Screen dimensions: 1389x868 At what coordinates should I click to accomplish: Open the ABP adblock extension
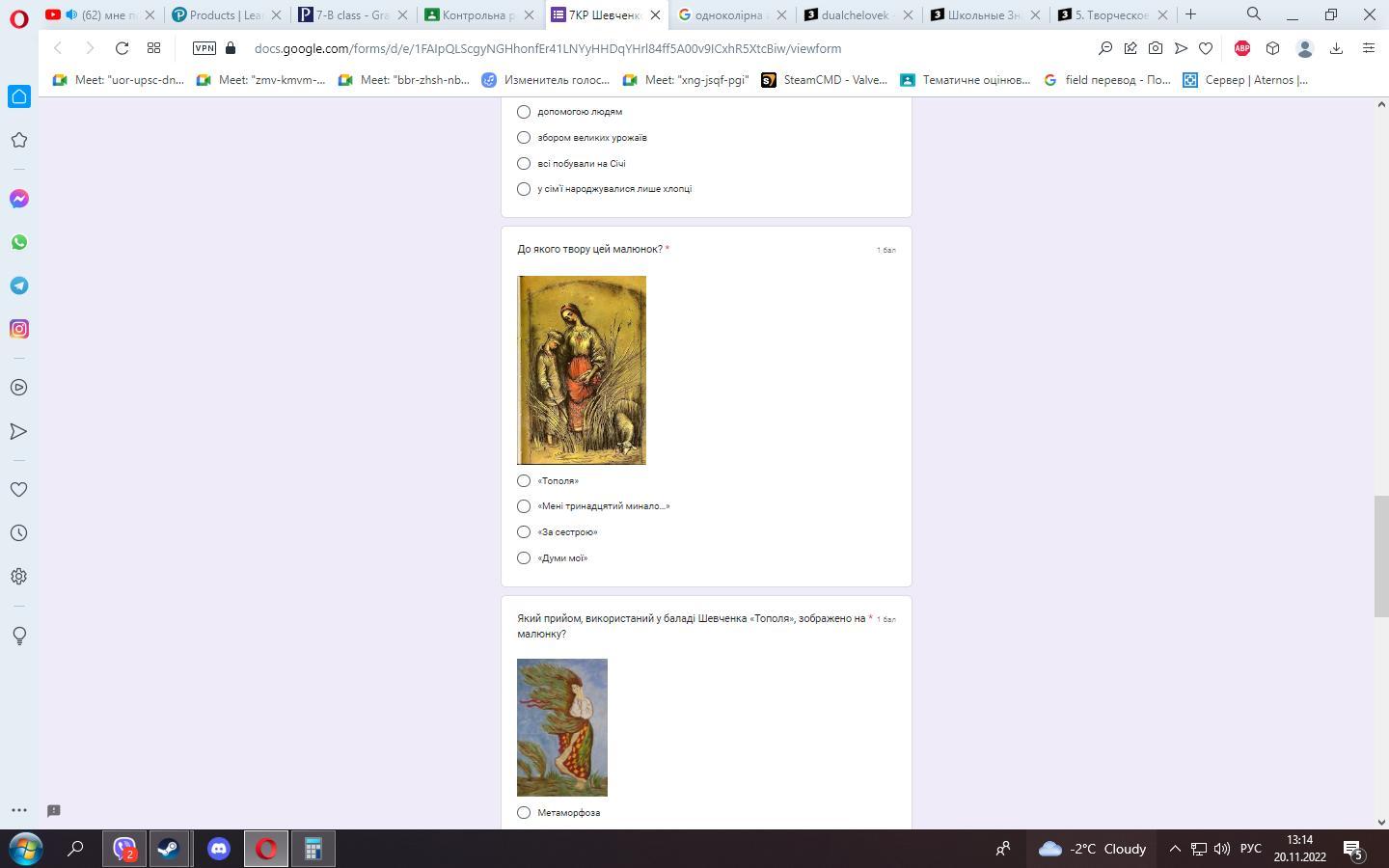(x=1242, y=48)
